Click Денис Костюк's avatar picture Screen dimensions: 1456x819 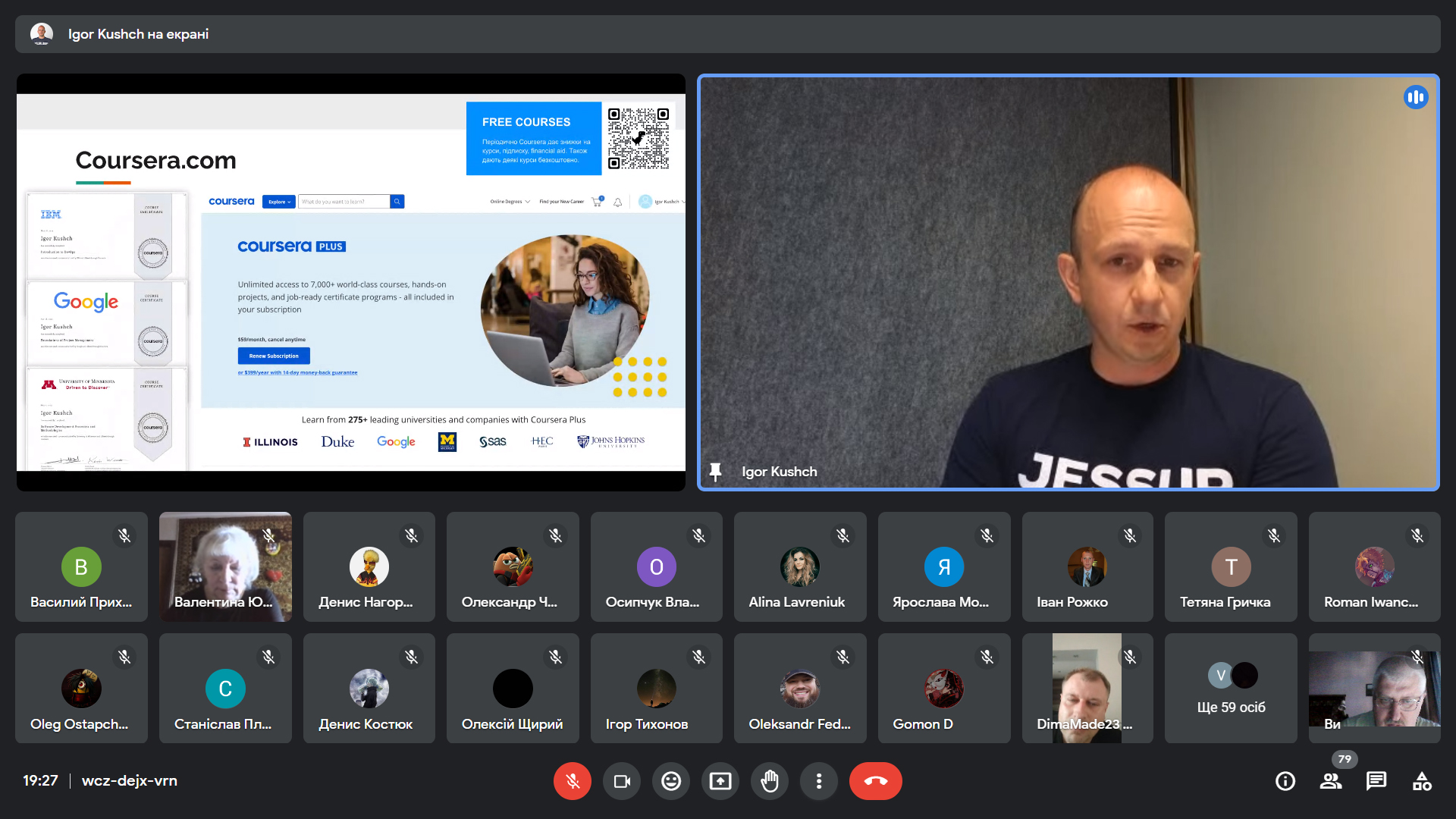pos(369,689)
